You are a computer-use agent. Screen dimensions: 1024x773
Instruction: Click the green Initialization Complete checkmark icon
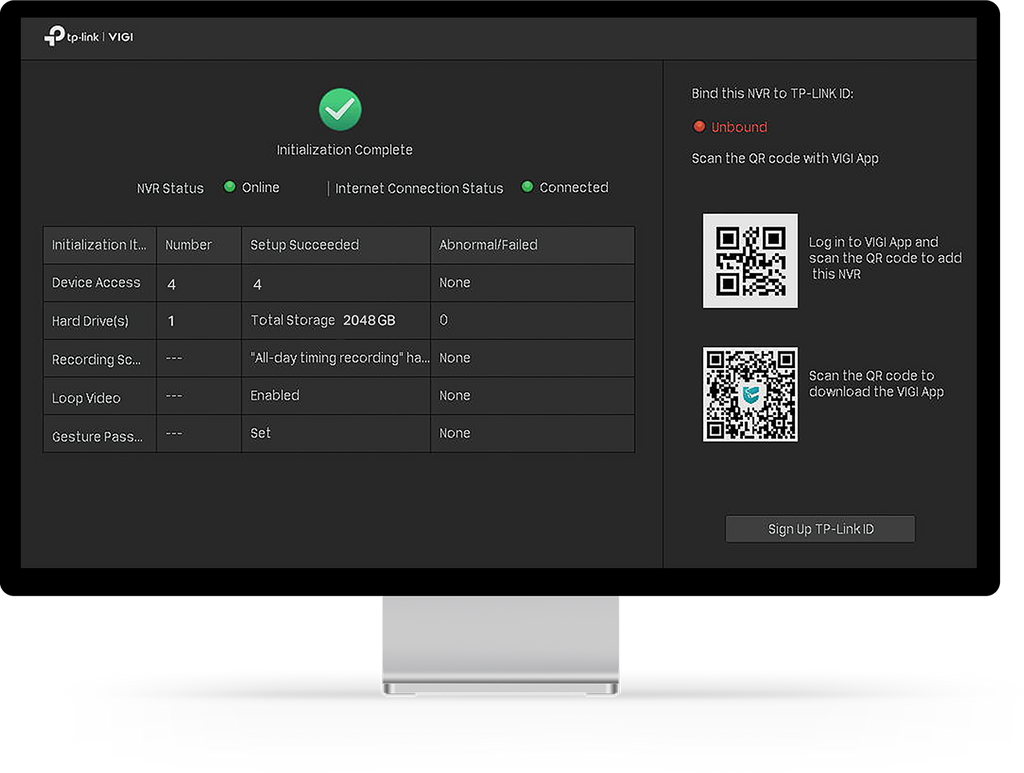pyautogui.click(x=340, y=109)
